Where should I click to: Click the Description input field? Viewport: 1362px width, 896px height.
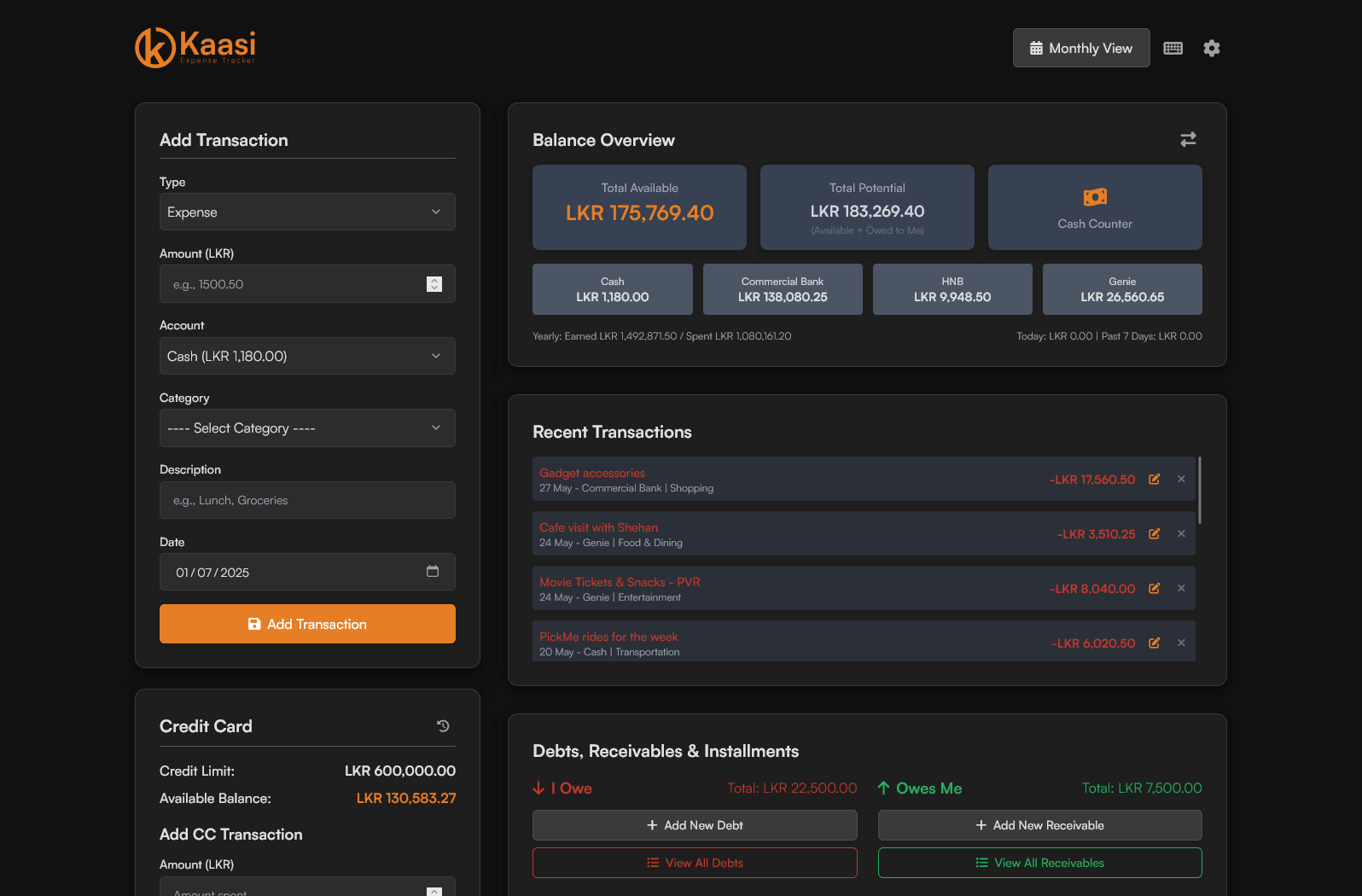[307, 501]
